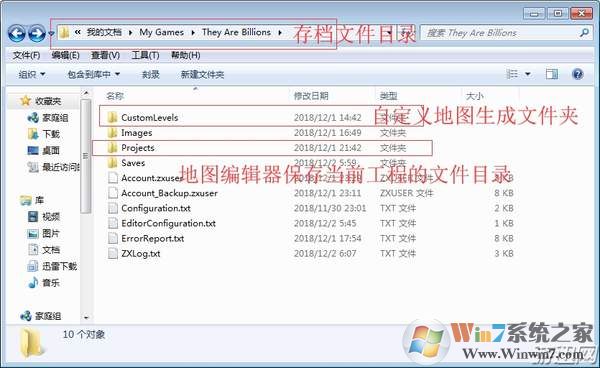Click the Back navigation arrow
This screenshot has width=600, height=368.
point(17,33)
